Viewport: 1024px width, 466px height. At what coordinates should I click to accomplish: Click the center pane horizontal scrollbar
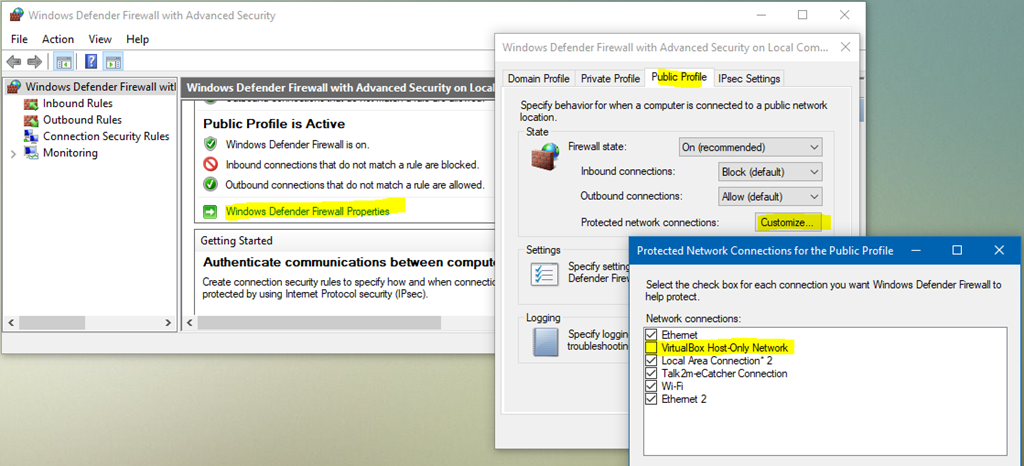tap(340, 323)
